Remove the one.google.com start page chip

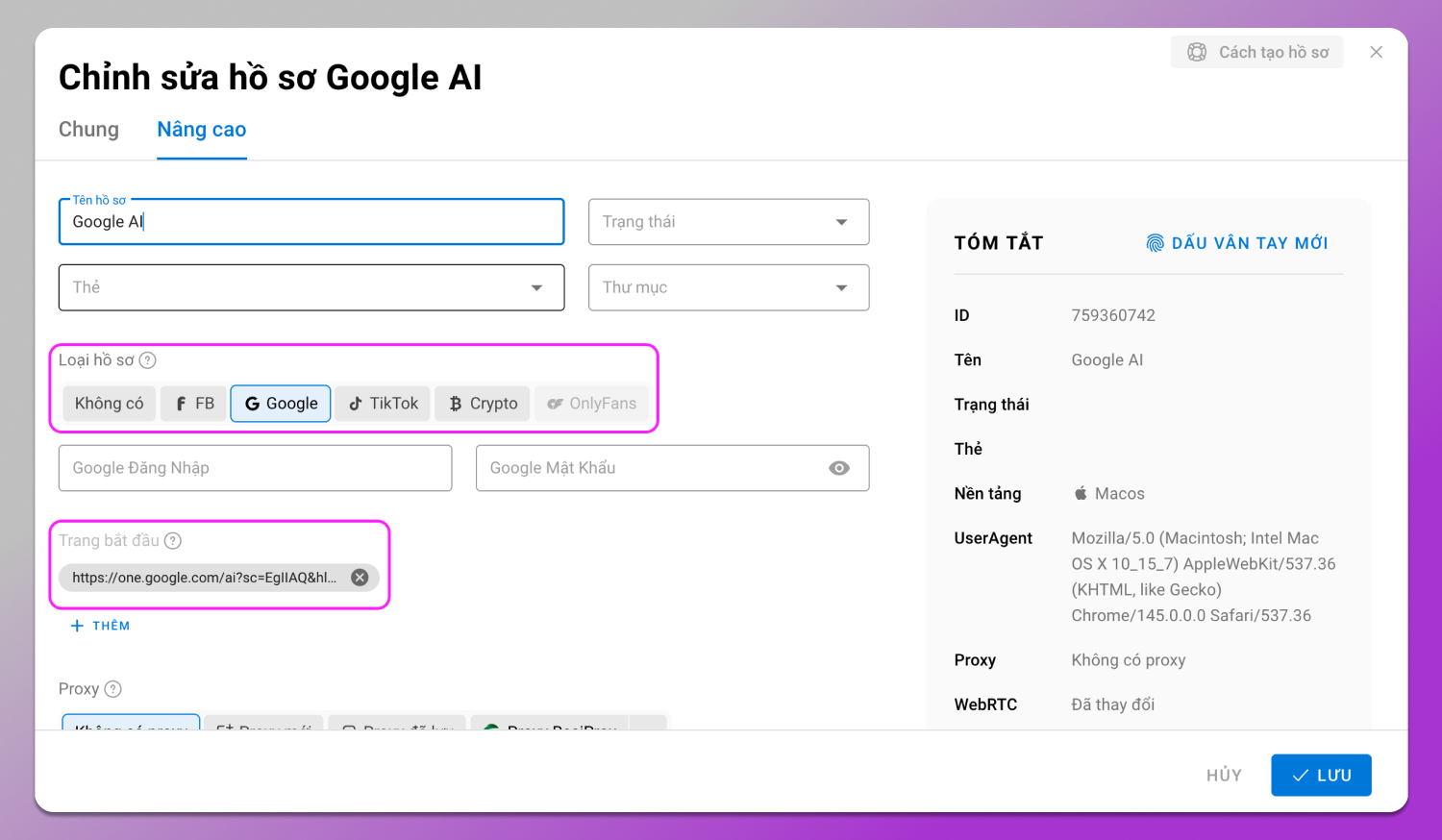pos(360,578)
